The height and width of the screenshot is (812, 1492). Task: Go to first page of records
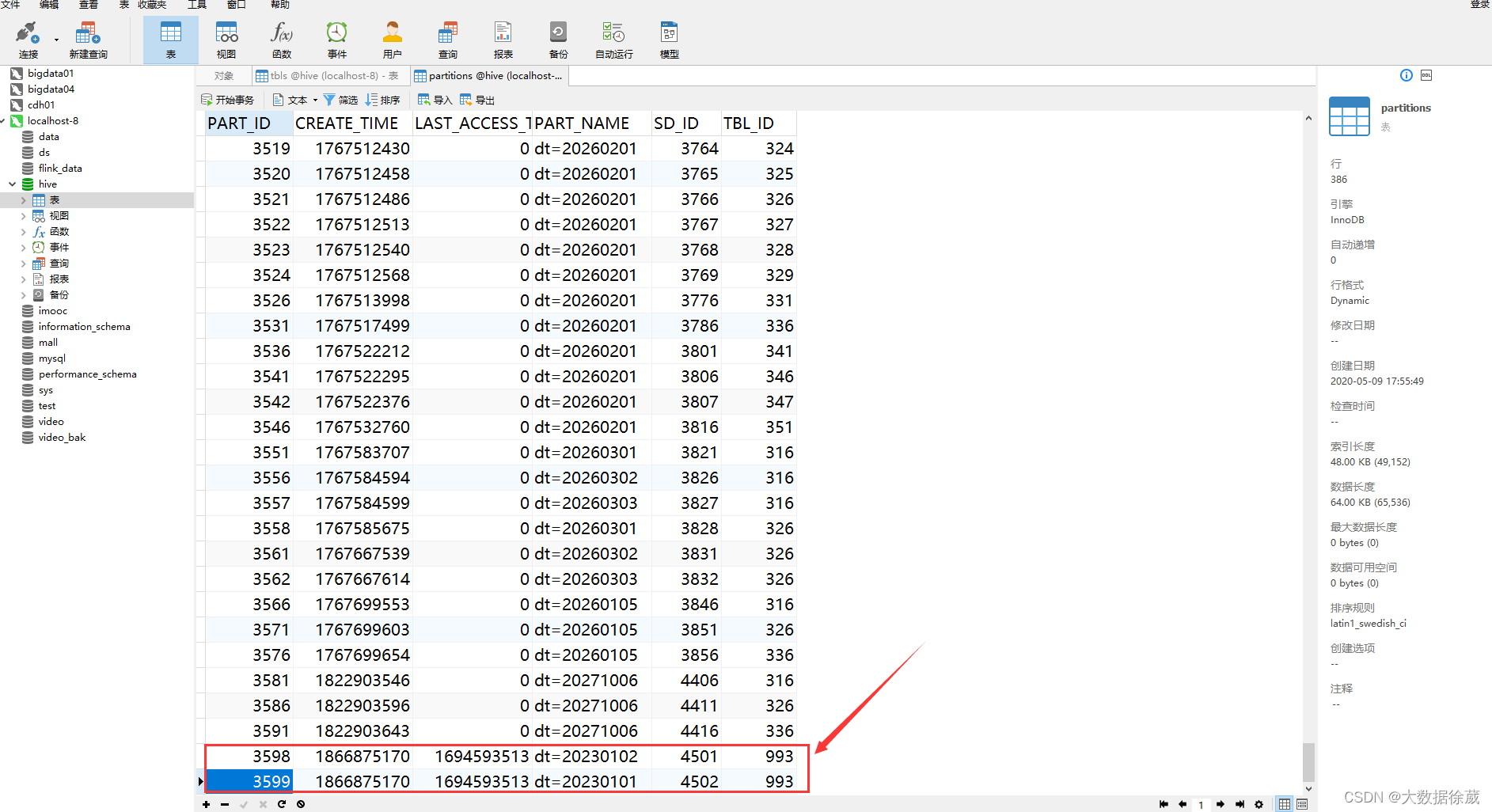[1164, 804]
